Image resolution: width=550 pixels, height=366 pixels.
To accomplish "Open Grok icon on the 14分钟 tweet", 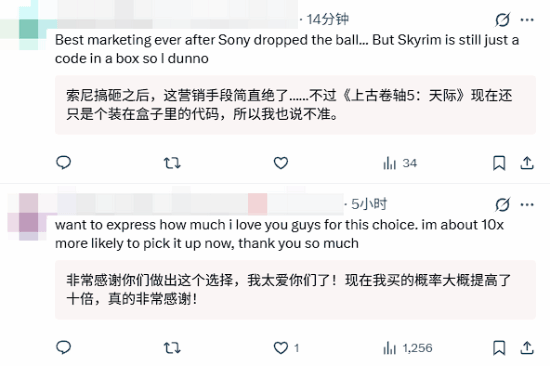I will coord(502,20).
